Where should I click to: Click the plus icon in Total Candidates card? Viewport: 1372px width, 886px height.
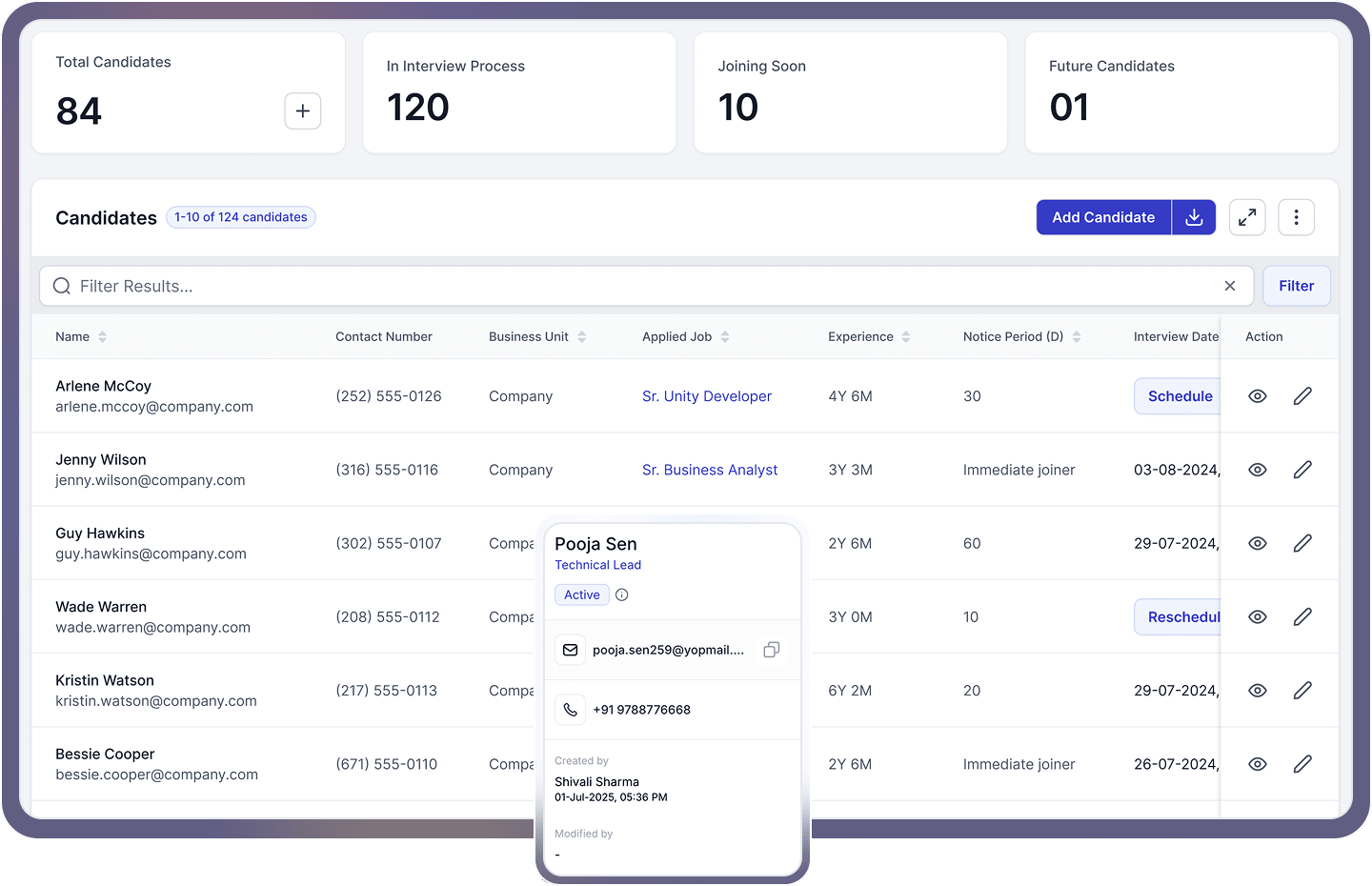click(302, 111)
